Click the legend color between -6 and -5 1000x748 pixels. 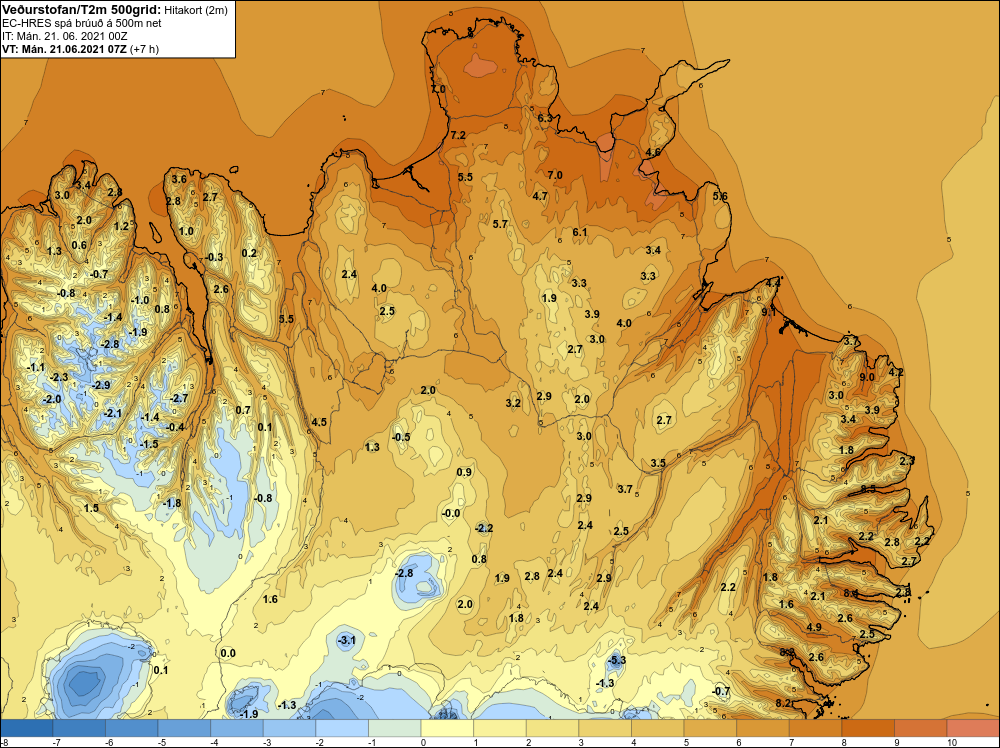click(132, 728)
